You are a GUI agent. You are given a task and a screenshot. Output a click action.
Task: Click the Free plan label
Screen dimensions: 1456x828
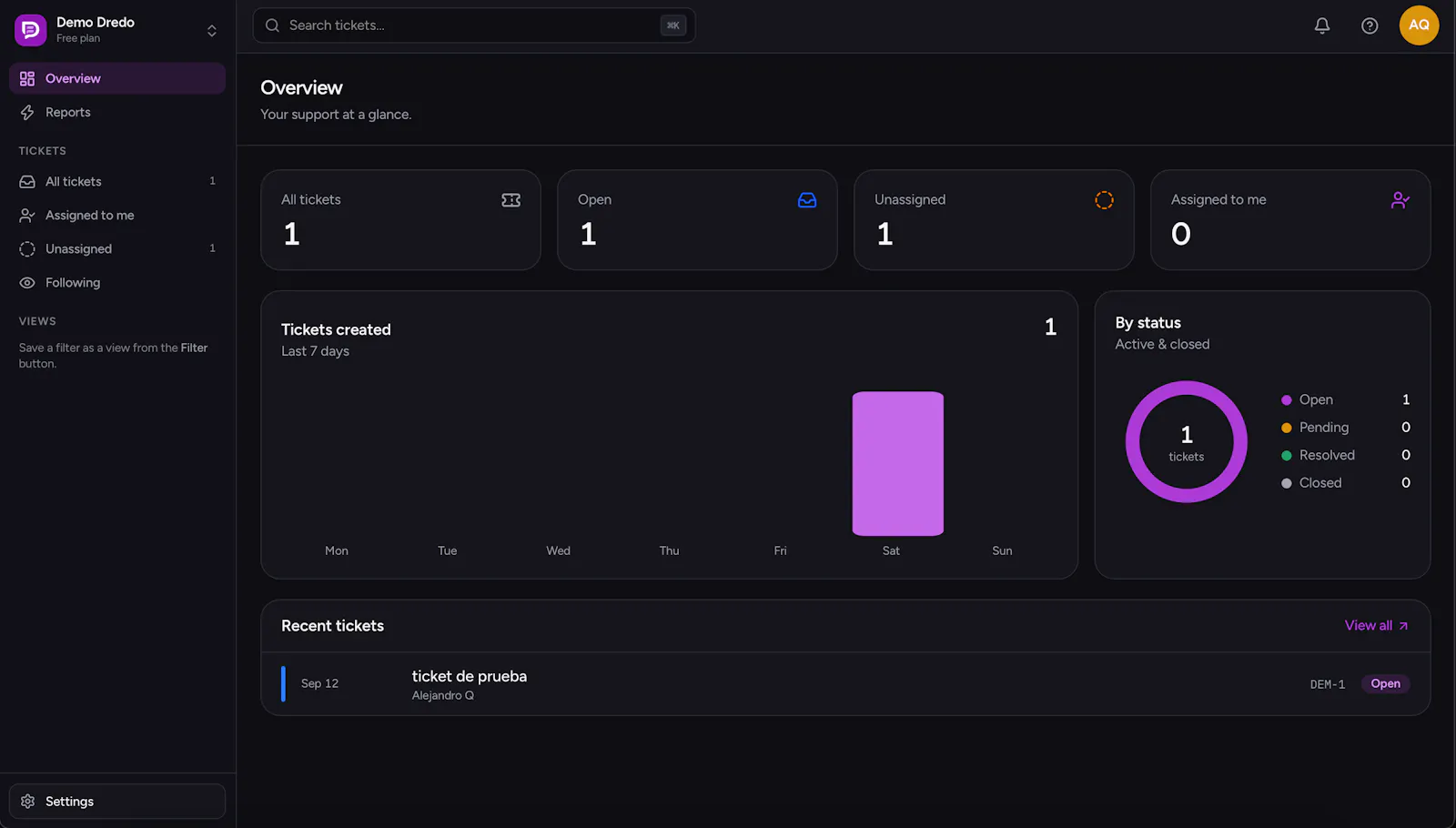pos(78,38)
